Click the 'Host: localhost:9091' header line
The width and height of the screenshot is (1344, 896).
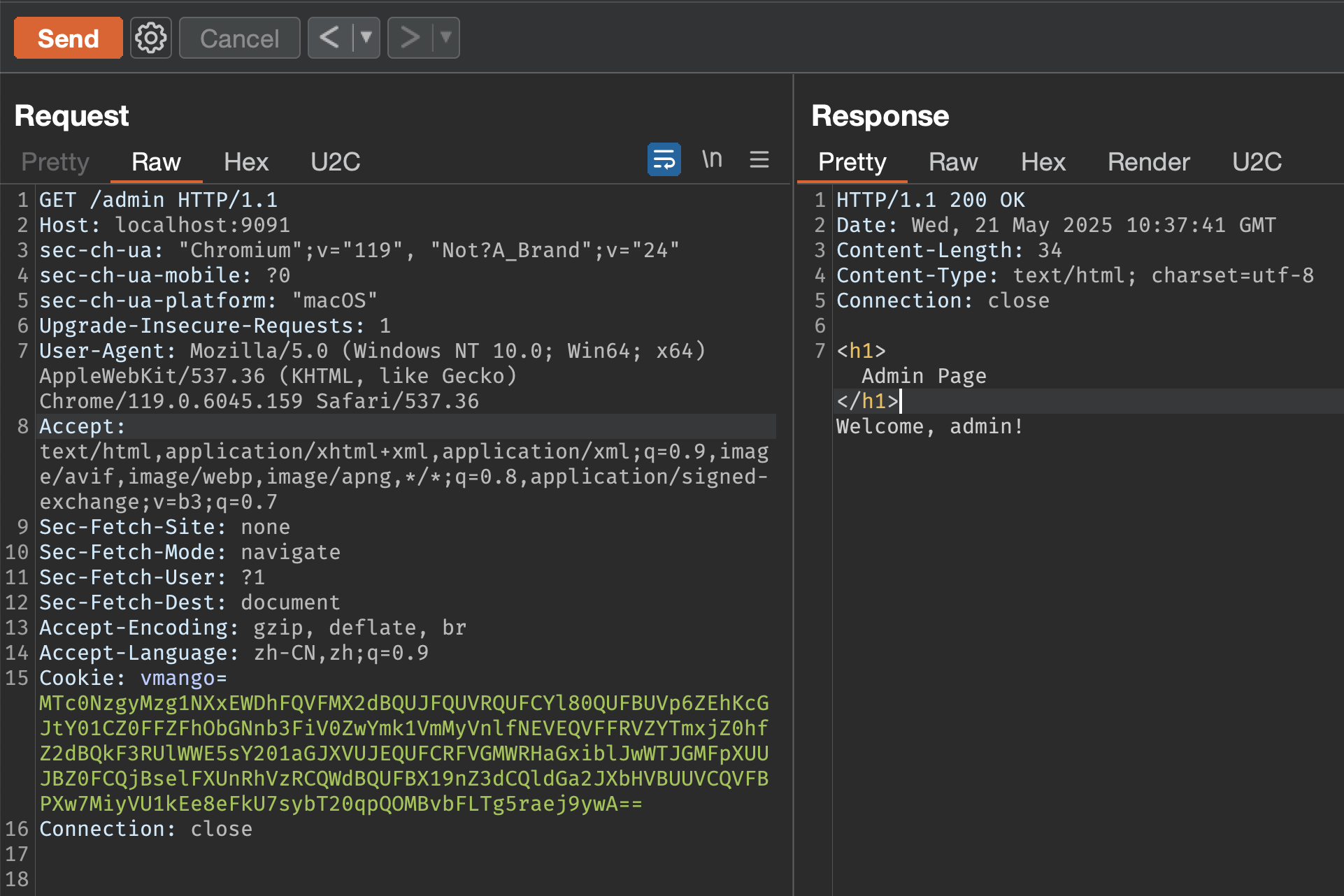click(x=165, y=225)
